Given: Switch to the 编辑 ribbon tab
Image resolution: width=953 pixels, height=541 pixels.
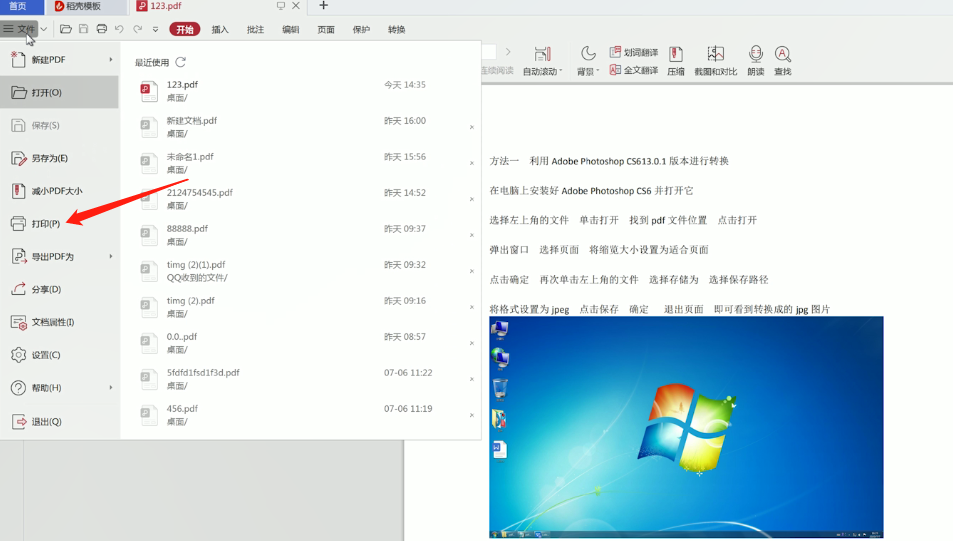Looking at the screenshot, I should pyautogui.click(x=291, y=29).
